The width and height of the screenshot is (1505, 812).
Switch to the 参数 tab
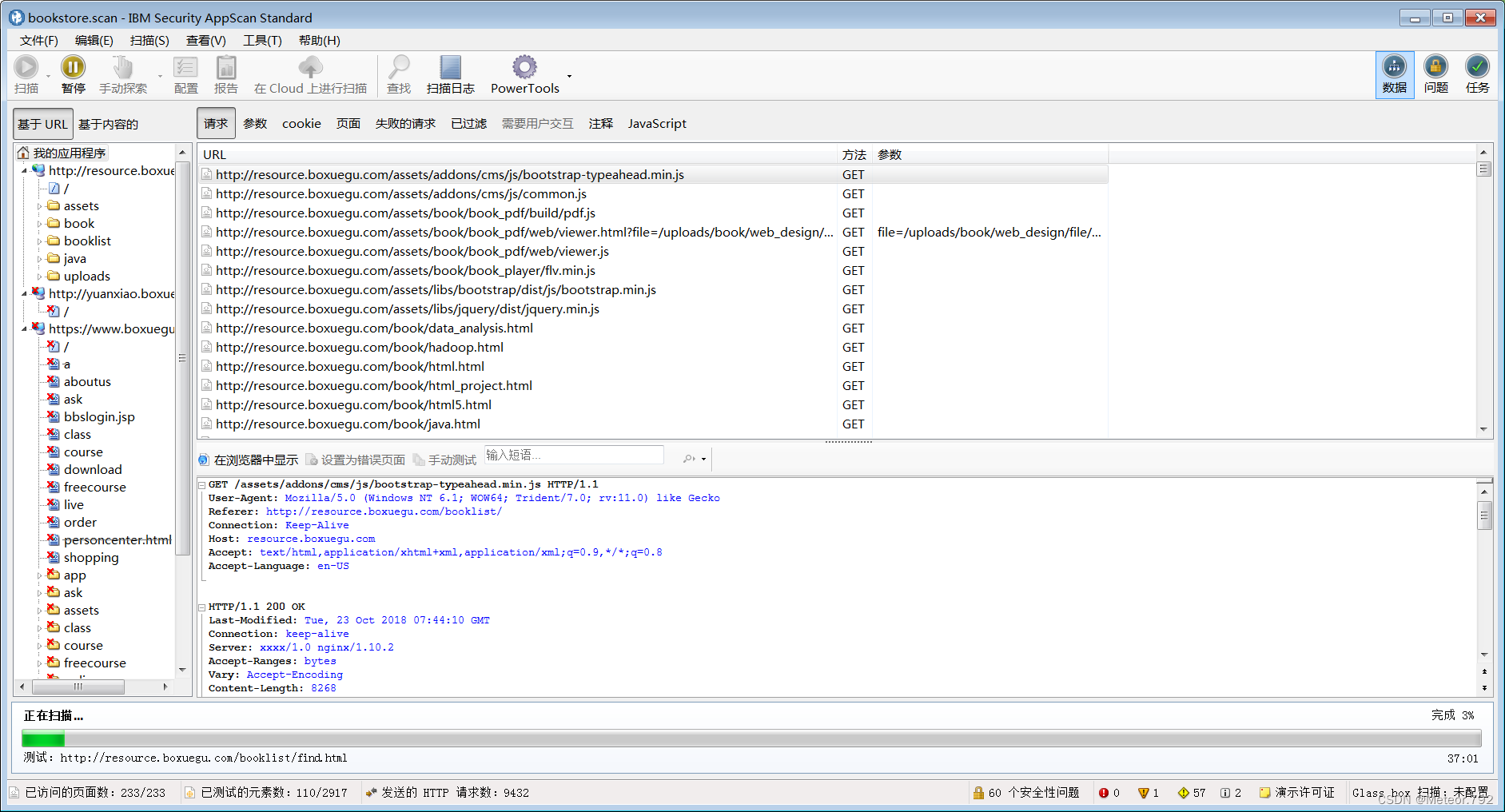[x=255, y=124]
